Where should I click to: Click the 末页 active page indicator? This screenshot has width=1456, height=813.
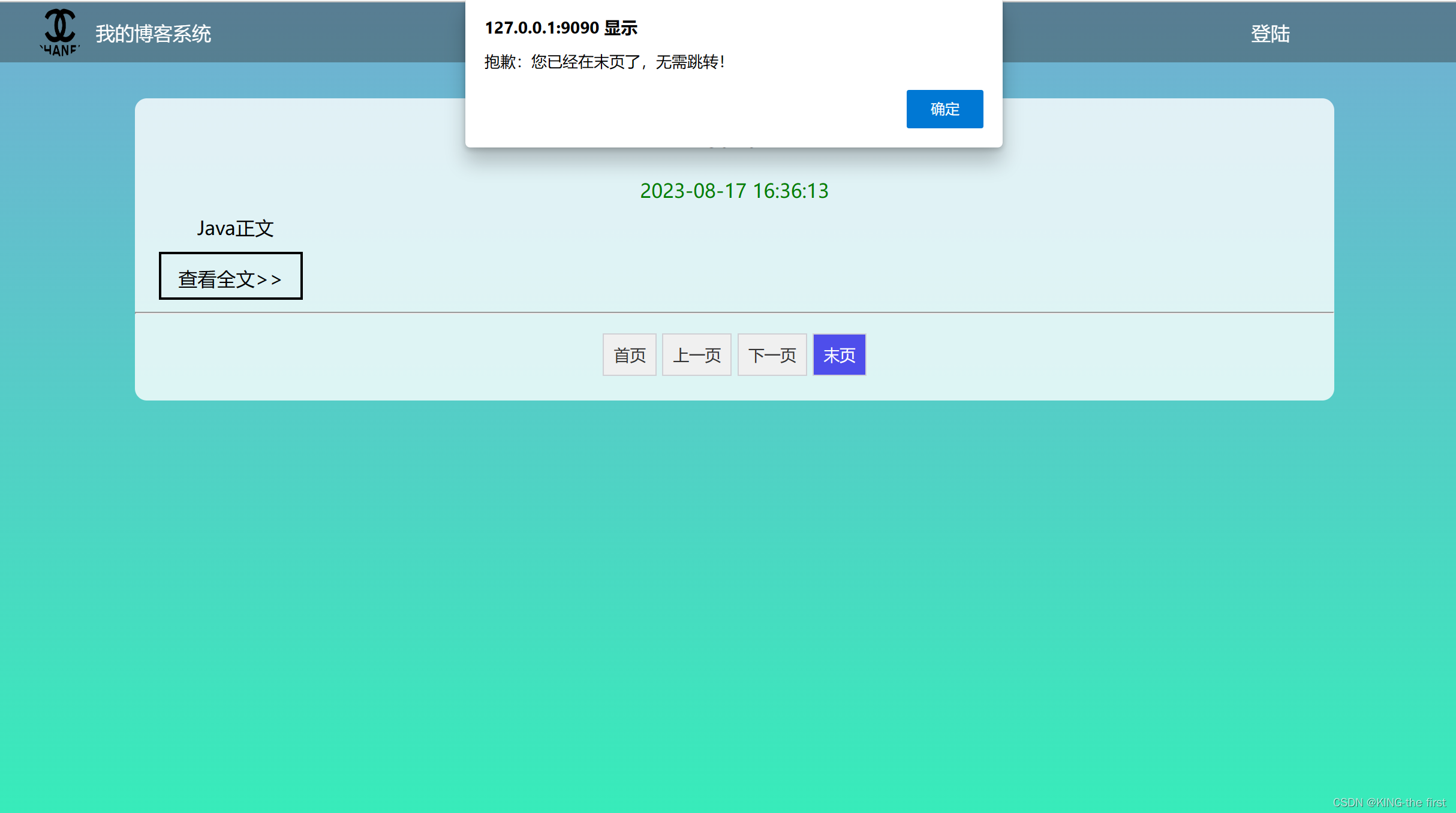pyautogui.click(x=839, y=355)
